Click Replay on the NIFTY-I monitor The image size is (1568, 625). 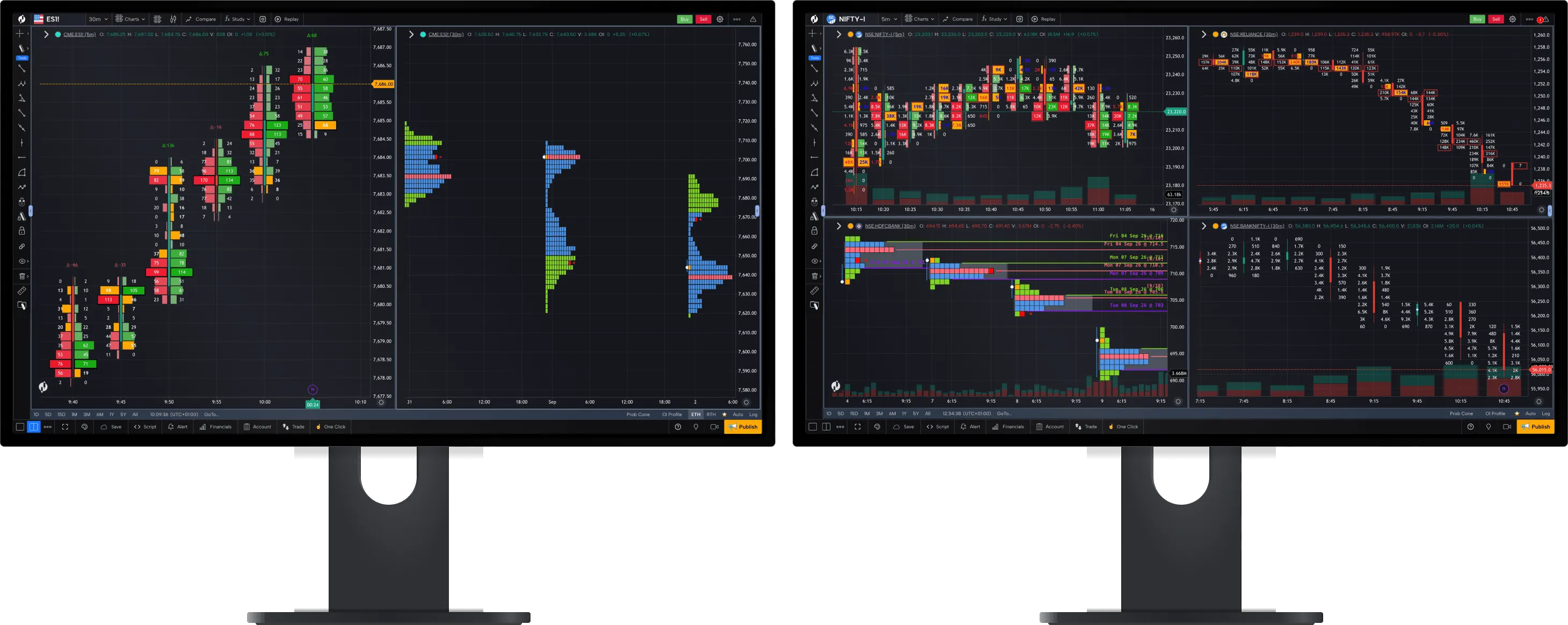click(x=1044, y=19)
